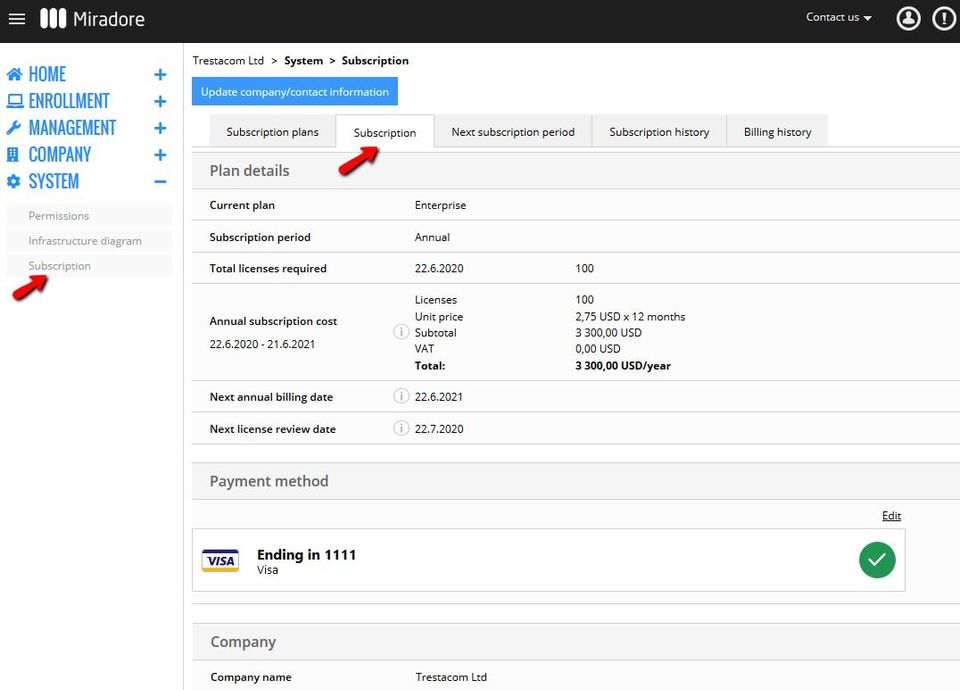Click the Company building icon

point(13,155)
